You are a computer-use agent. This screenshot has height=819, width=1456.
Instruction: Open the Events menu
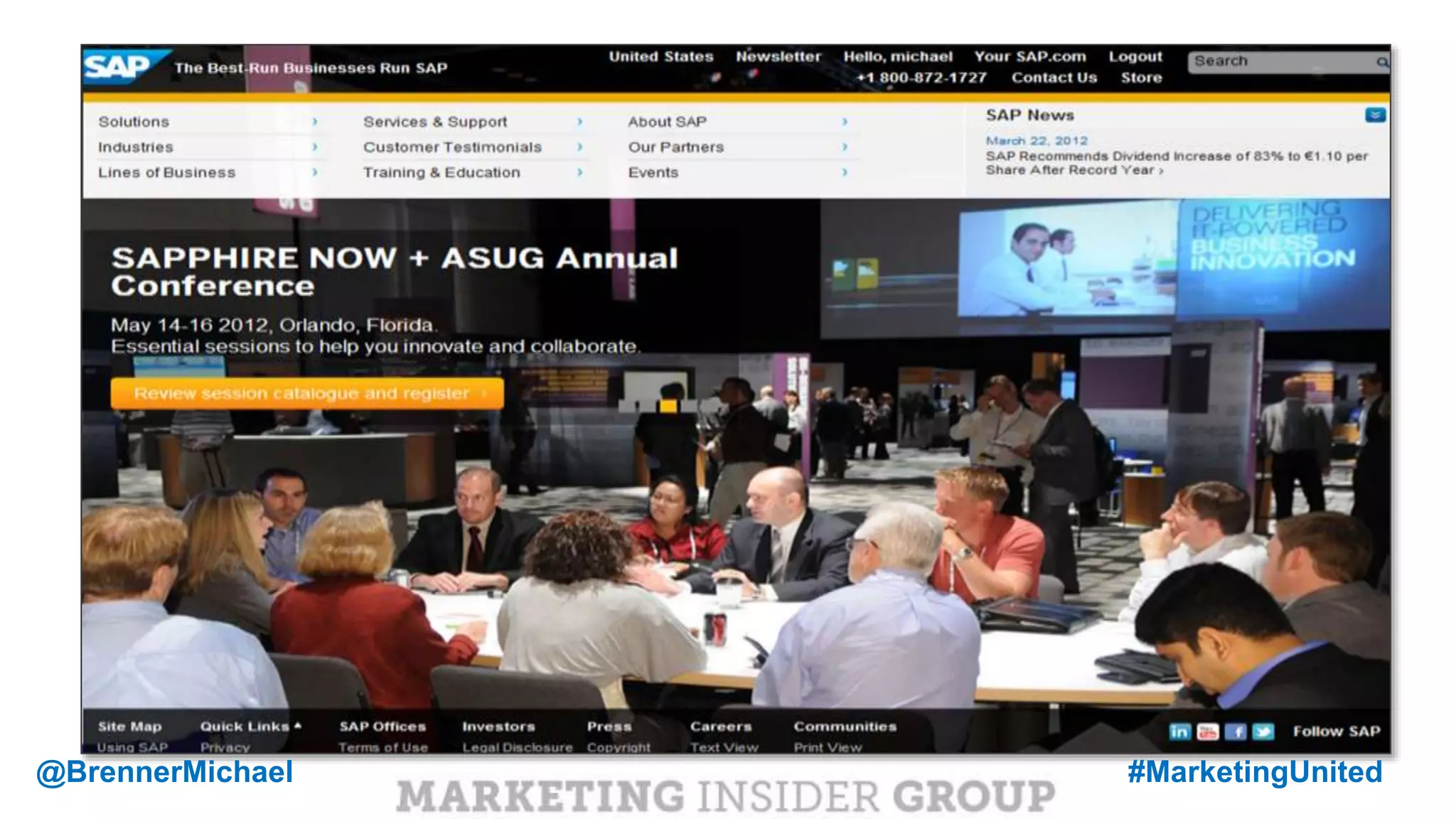pyautogui.click(x=653, y=173)
